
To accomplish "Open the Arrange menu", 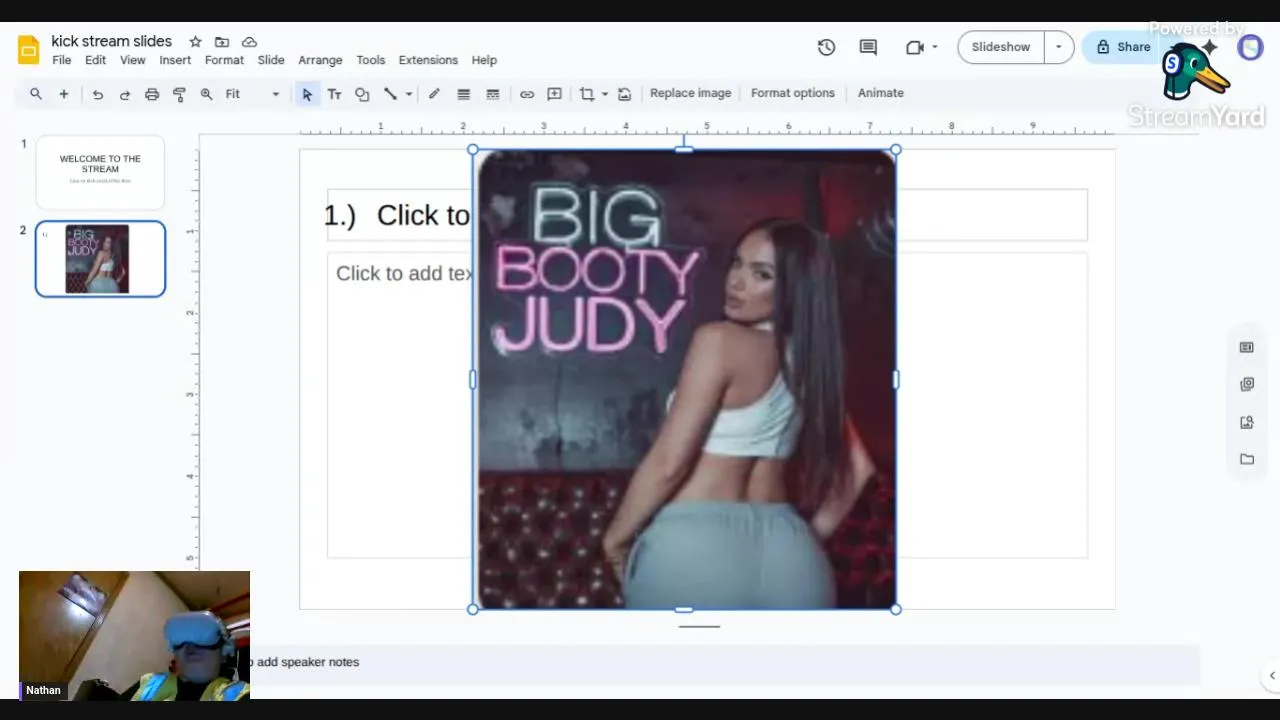I will click(320, 60).
